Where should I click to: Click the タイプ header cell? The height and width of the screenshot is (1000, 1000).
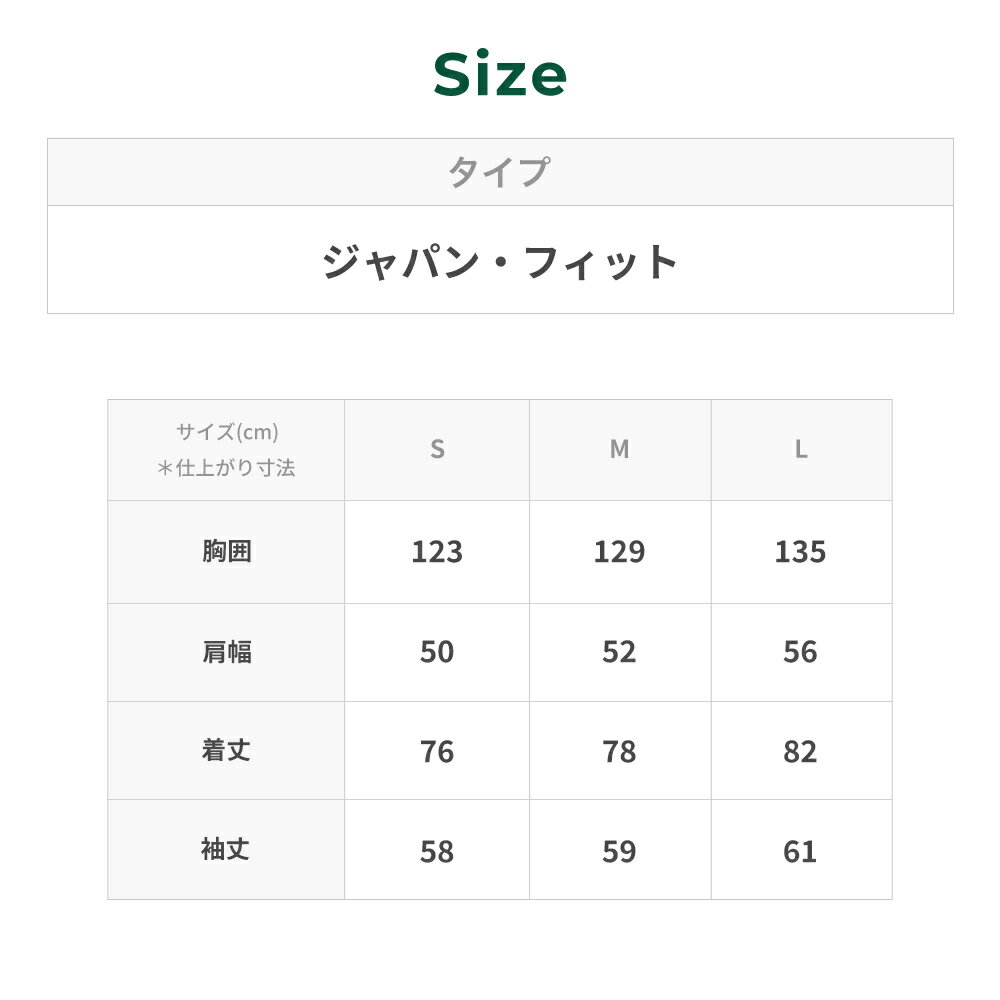point(499,172)
